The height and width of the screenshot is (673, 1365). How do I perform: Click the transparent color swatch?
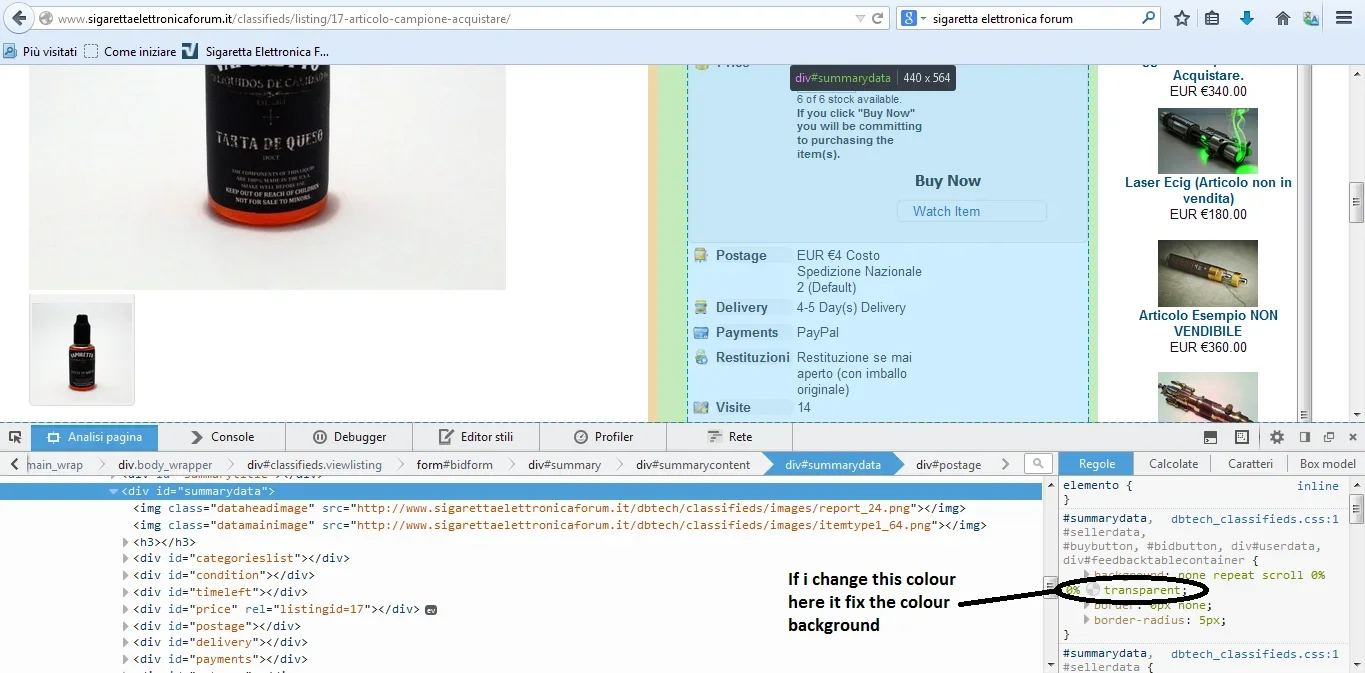[x=1094, y=591]
